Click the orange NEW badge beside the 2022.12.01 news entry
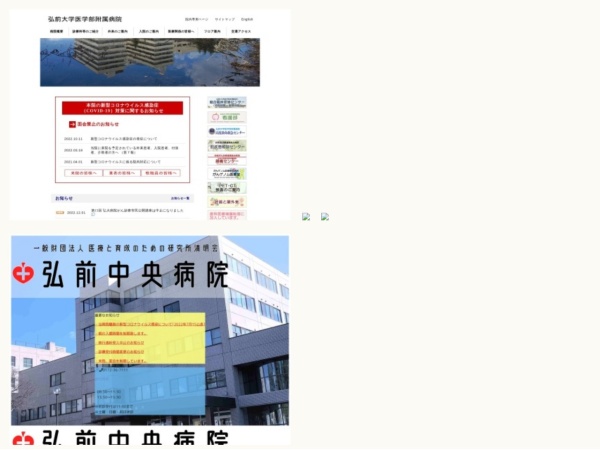The image size is (600, 450). point(60,212)
